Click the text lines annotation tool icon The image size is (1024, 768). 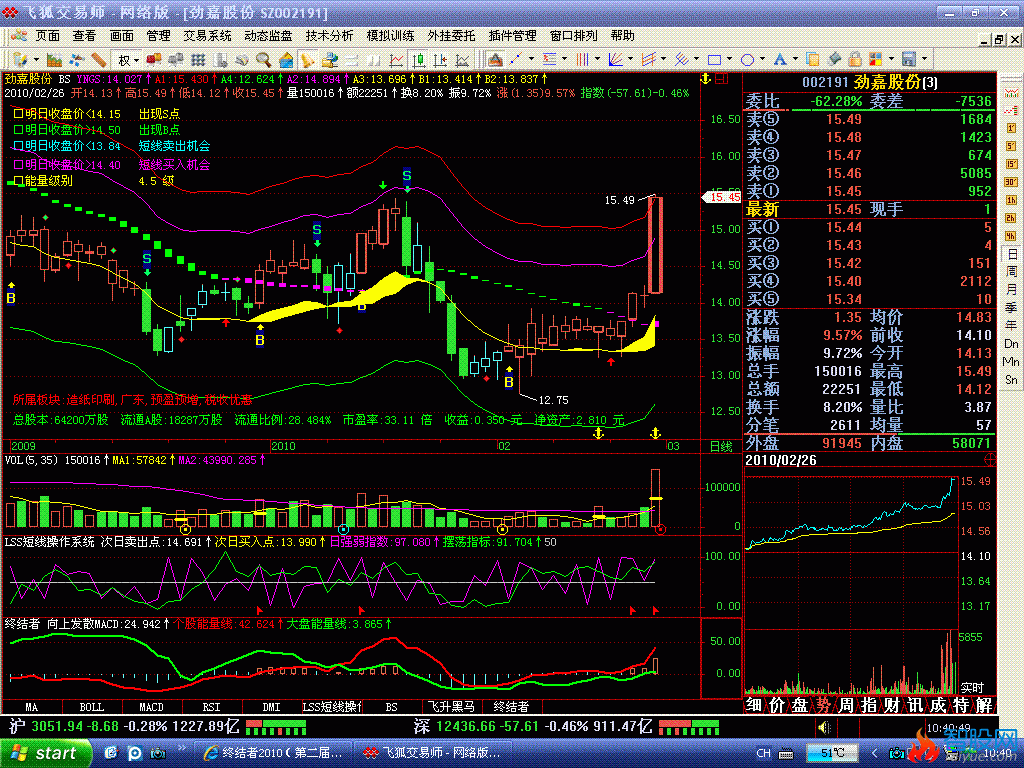click(x=550, y=60)
